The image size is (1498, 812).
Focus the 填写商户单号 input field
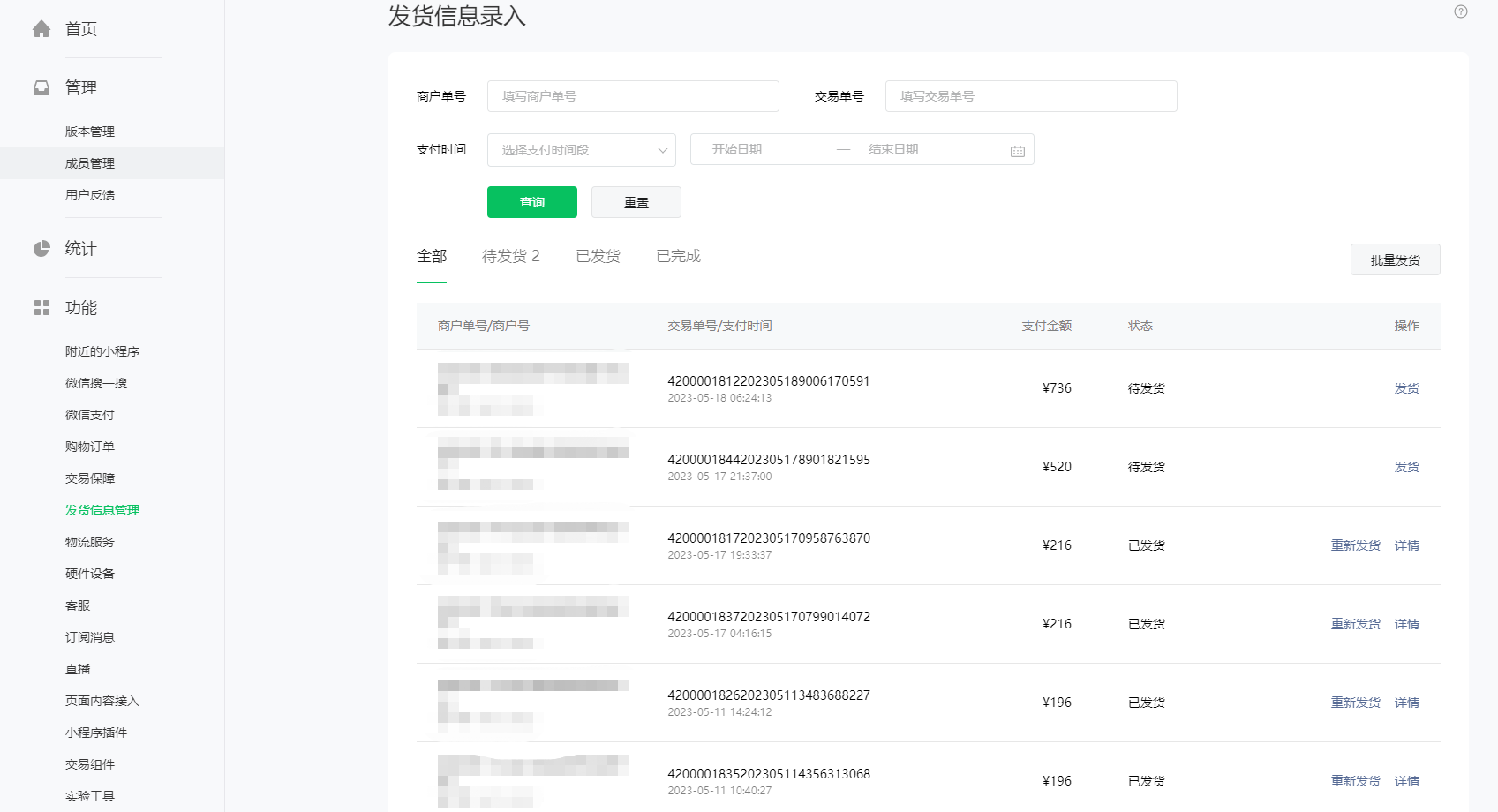[633, 96]
